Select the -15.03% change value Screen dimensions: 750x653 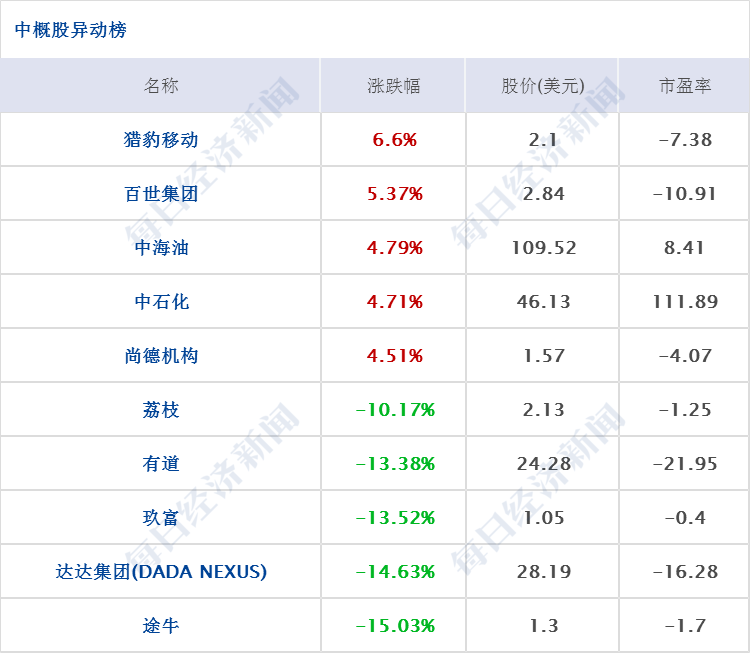point(395,626)
